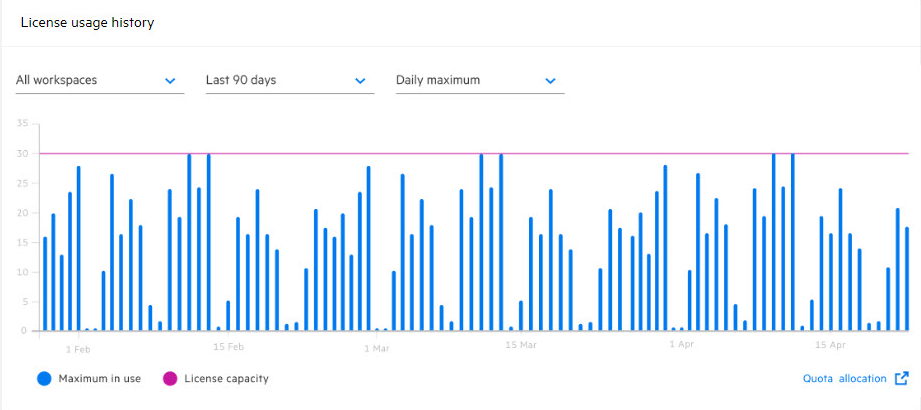Click the chevron arrow on Daily maximum
This screenshot has height=410, width=921.
click(x=550, y=80)
